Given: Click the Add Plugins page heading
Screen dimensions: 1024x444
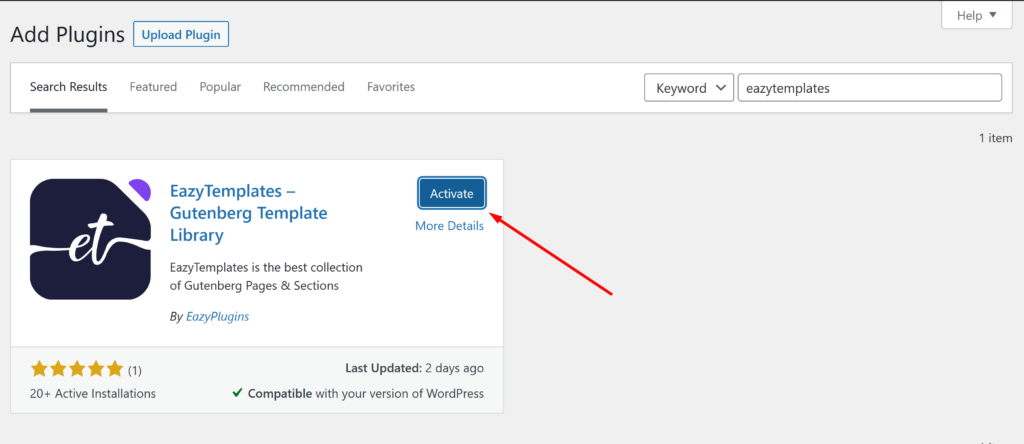Looking at the screenshot, I should click(x=67, y=35).
